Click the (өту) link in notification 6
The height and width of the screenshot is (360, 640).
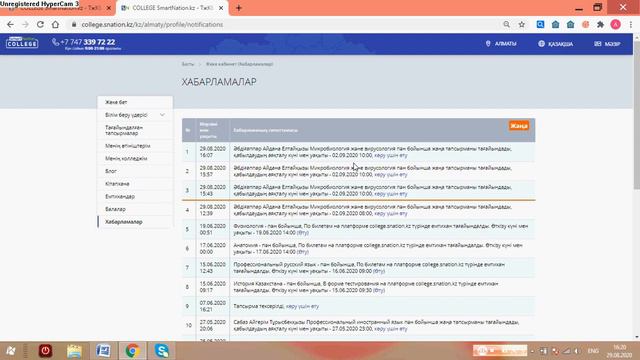coord(302,252)
